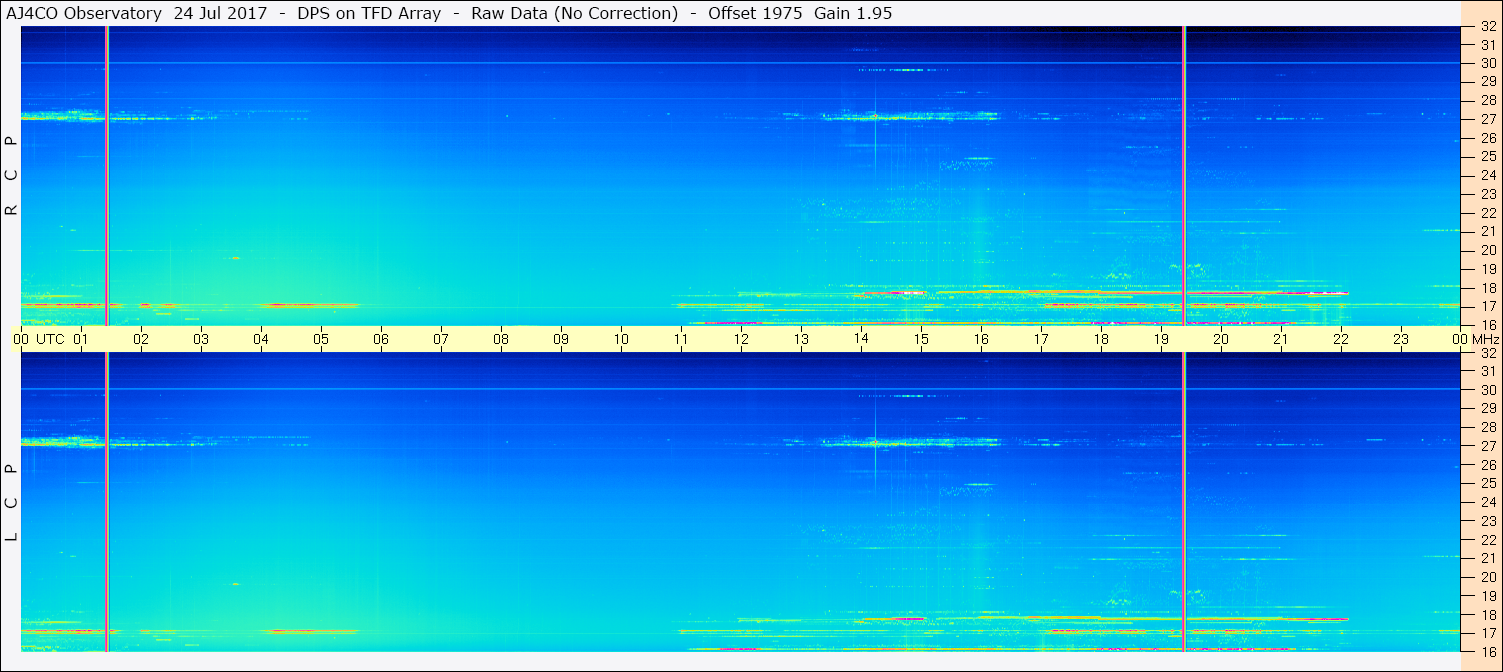Click the 06 hour tick on time axis

point(381,339)
